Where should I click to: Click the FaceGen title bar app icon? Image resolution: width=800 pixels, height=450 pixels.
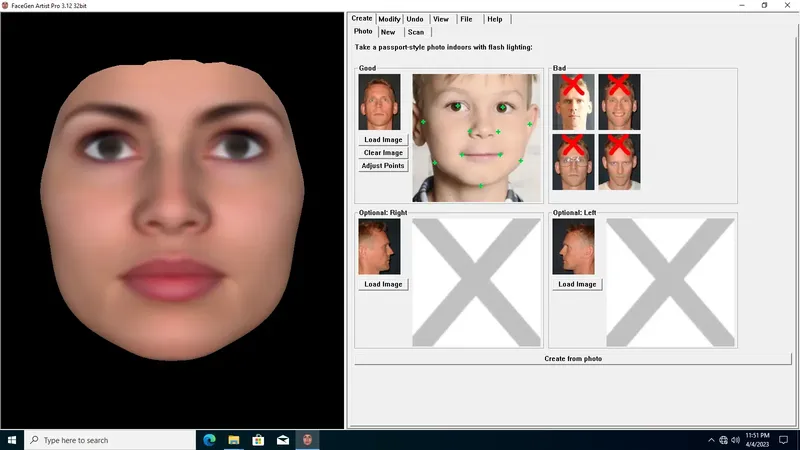point(5,6)
